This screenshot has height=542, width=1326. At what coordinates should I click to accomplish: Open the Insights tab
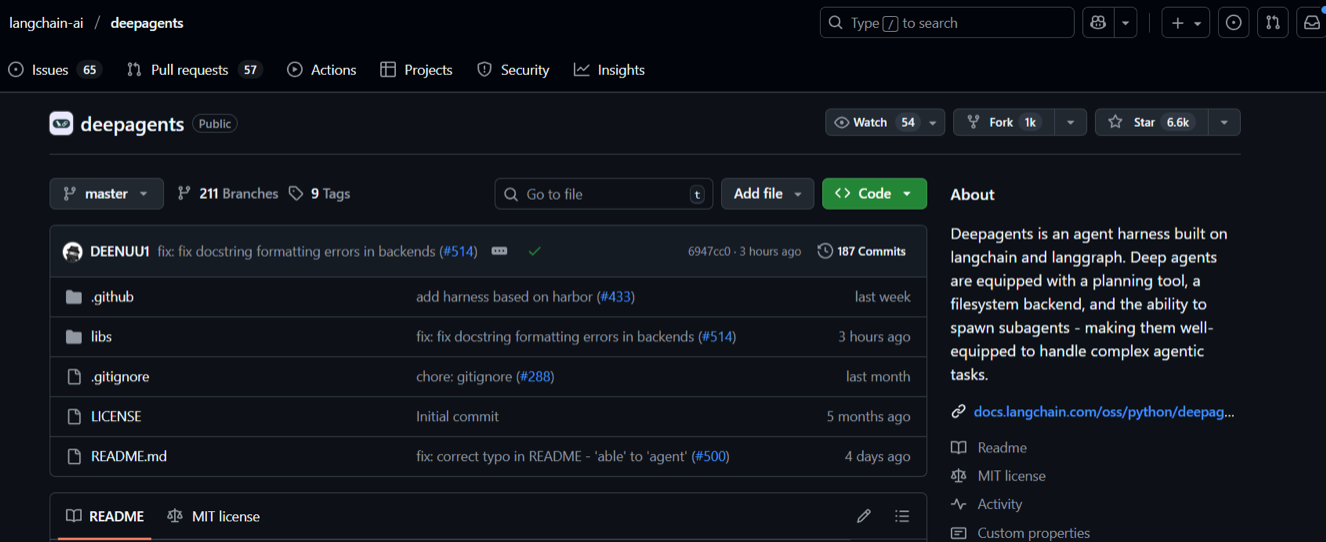coord(609,70)
